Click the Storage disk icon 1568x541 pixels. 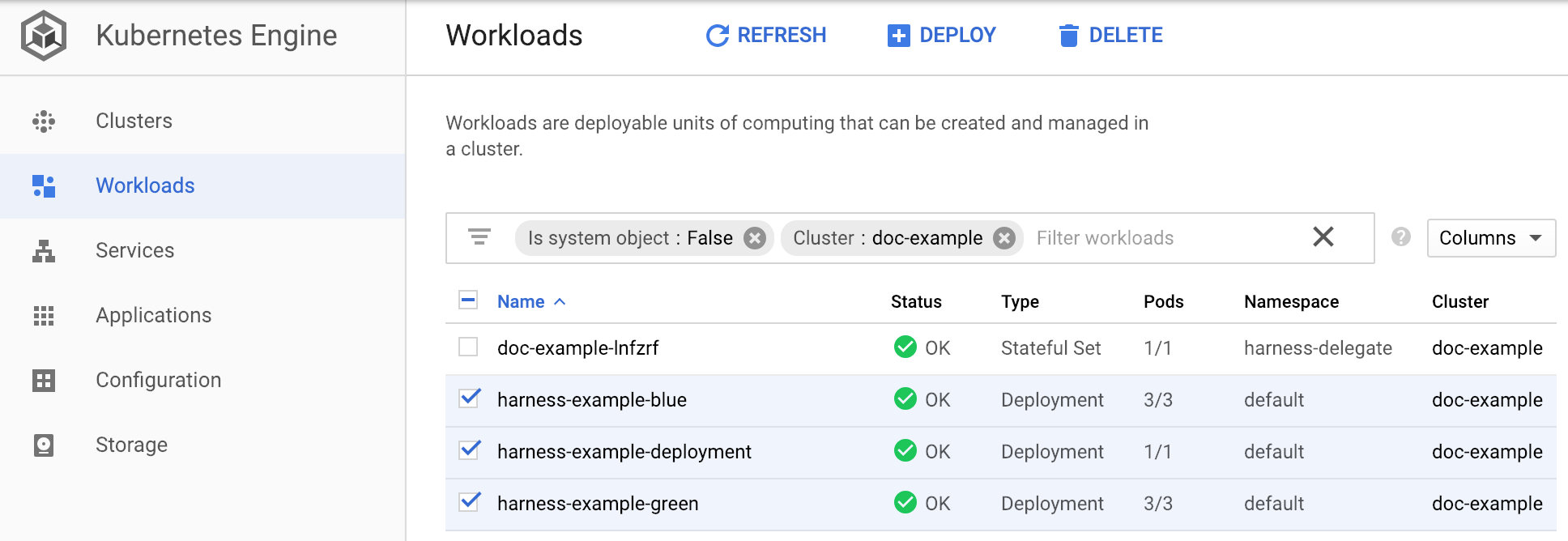click(44, 445)
